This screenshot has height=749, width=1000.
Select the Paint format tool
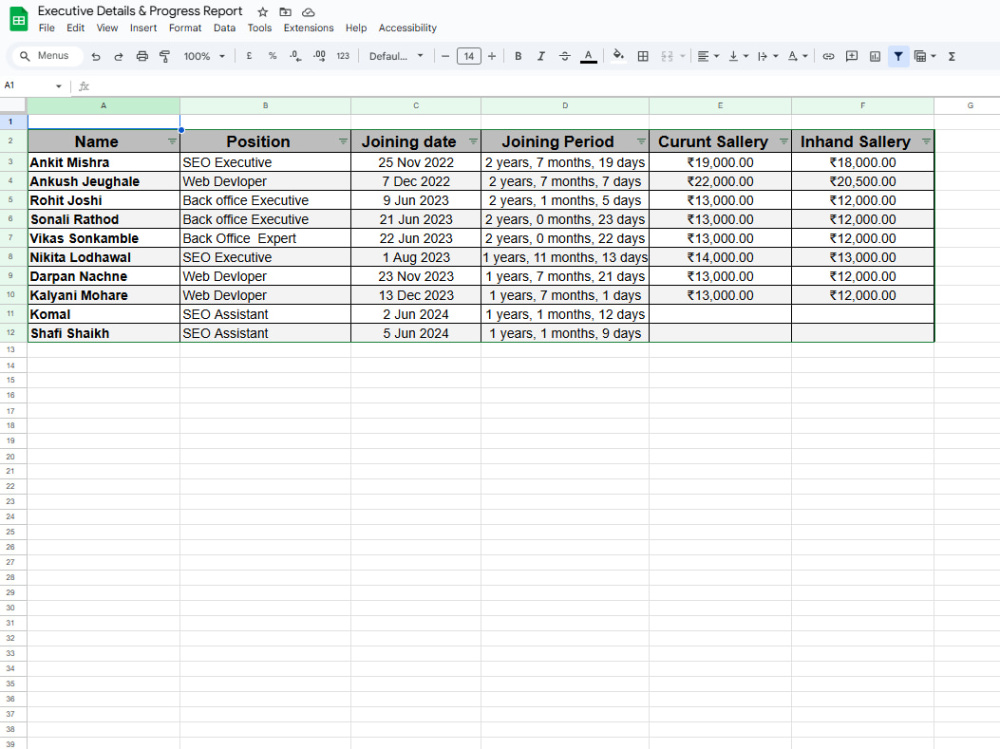[x=165, y=56]
